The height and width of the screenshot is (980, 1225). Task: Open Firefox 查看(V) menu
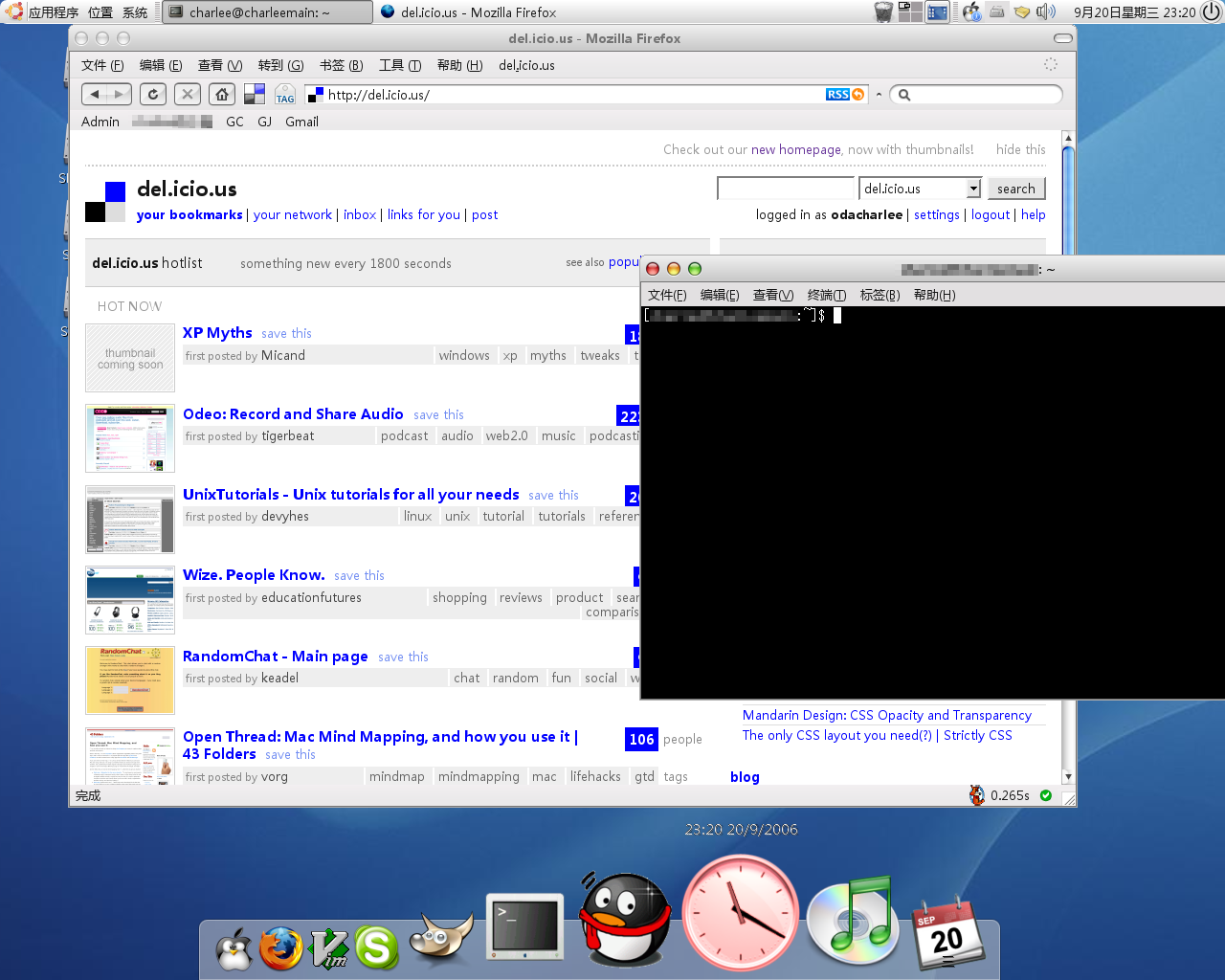(x=220, y=65)
